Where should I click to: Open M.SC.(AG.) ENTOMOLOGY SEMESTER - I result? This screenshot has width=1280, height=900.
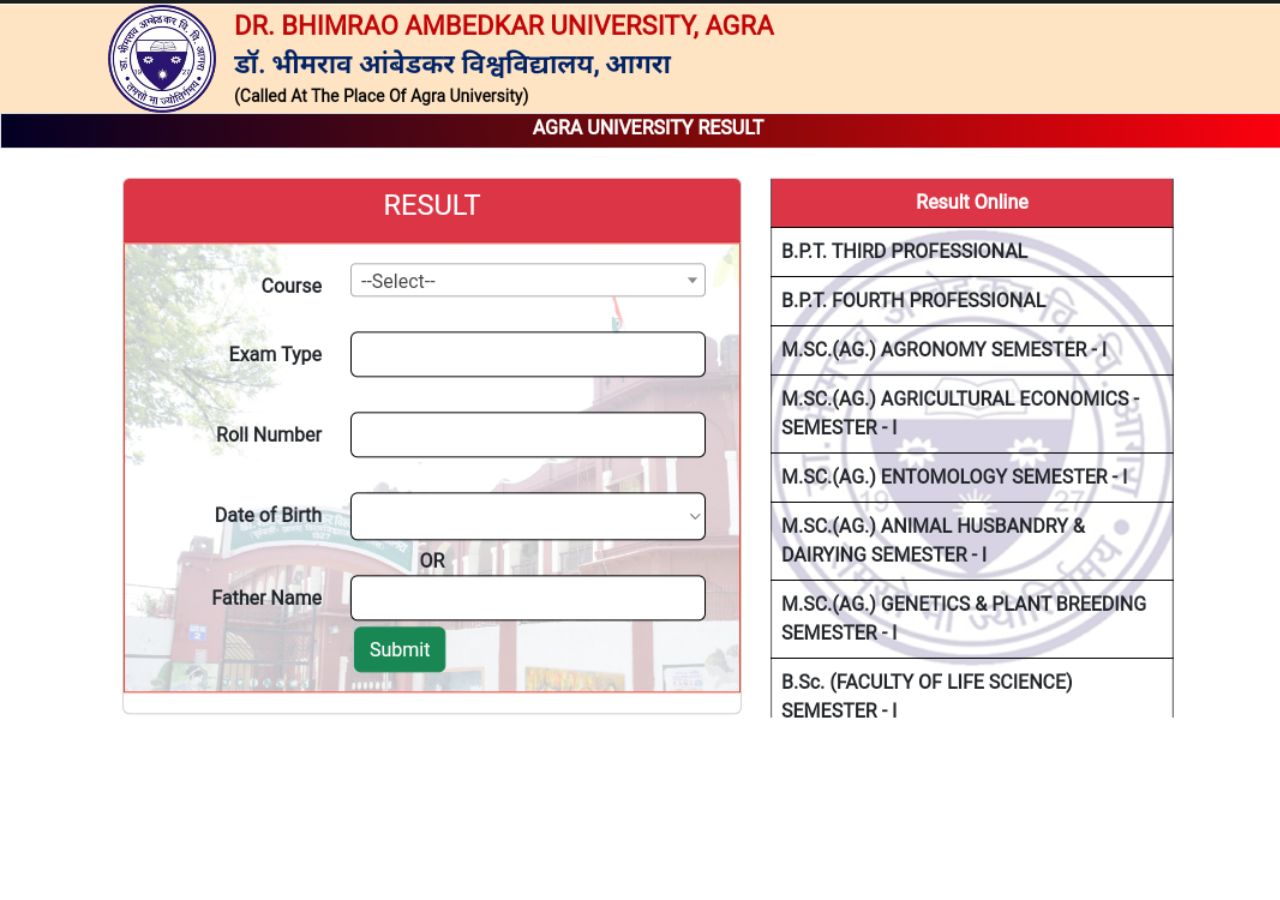(972, 477)
